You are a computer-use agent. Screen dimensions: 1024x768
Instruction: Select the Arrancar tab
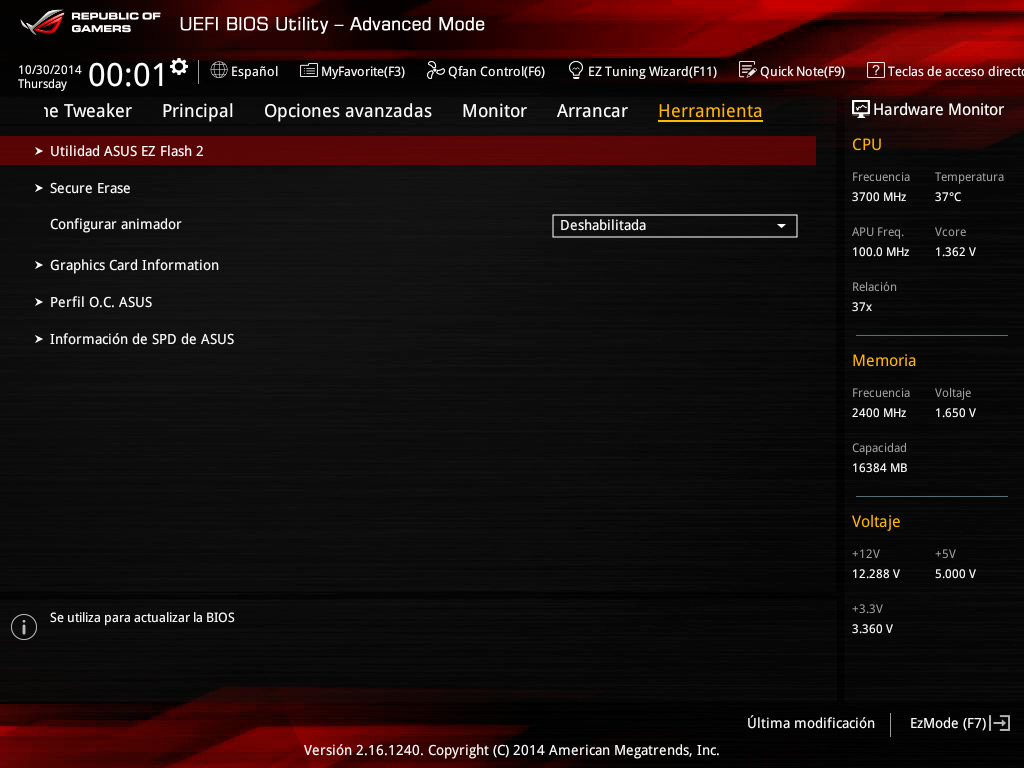click(592, 111)
